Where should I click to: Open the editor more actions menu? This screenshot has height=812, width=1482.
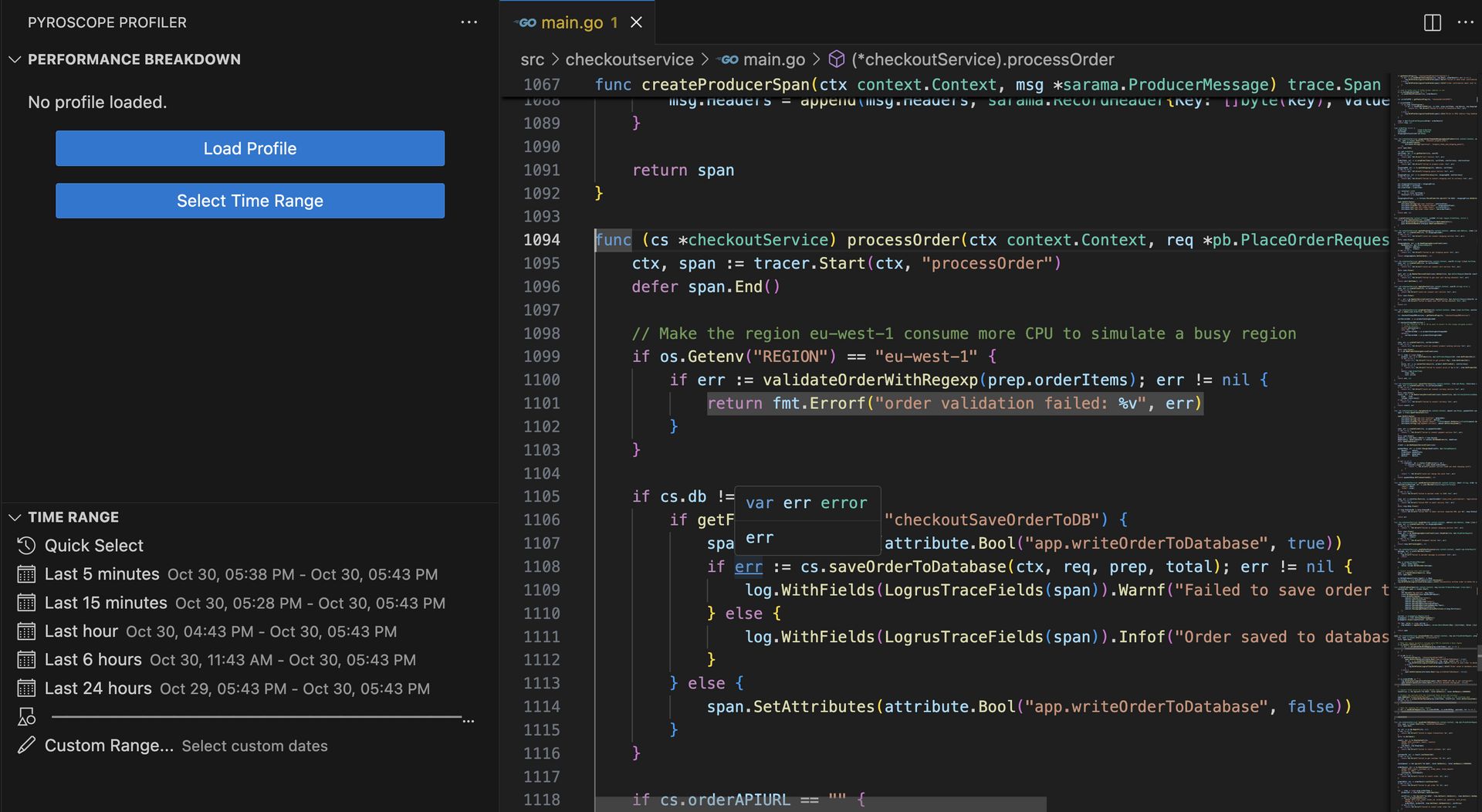coord(1465,22)
